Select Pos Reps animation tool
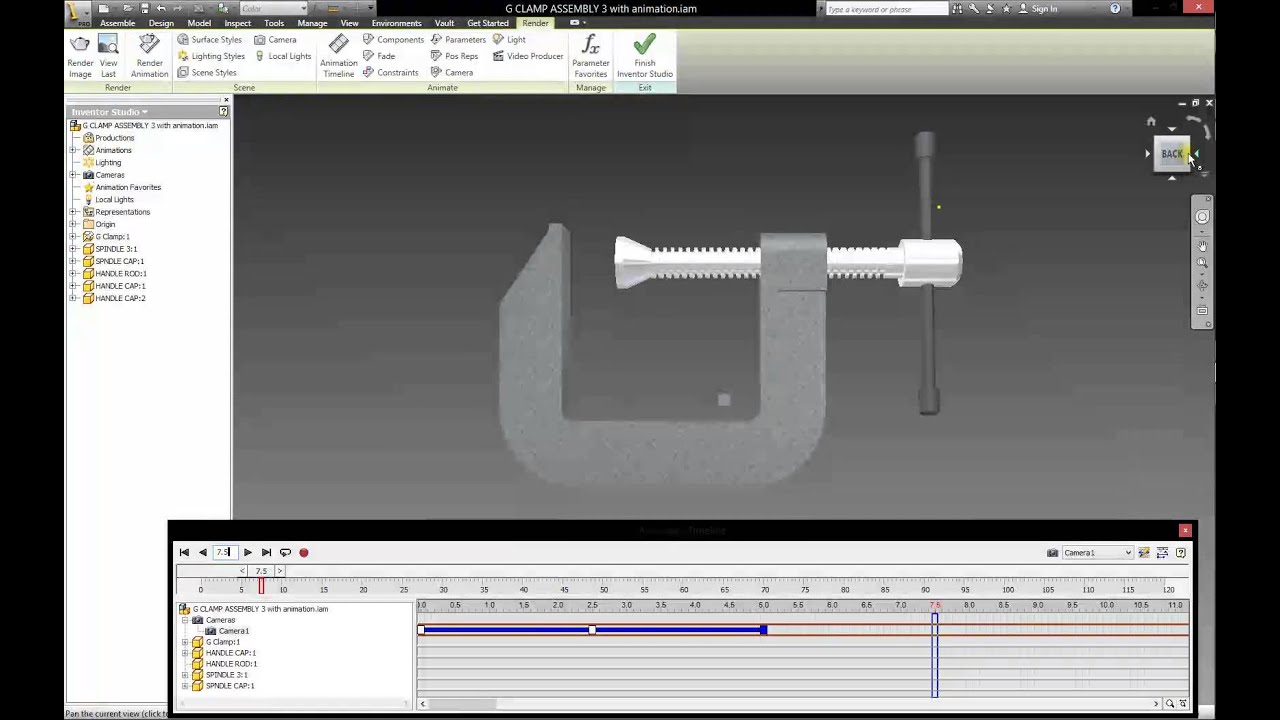1280x720 pixels. click(x=454, y=56)
